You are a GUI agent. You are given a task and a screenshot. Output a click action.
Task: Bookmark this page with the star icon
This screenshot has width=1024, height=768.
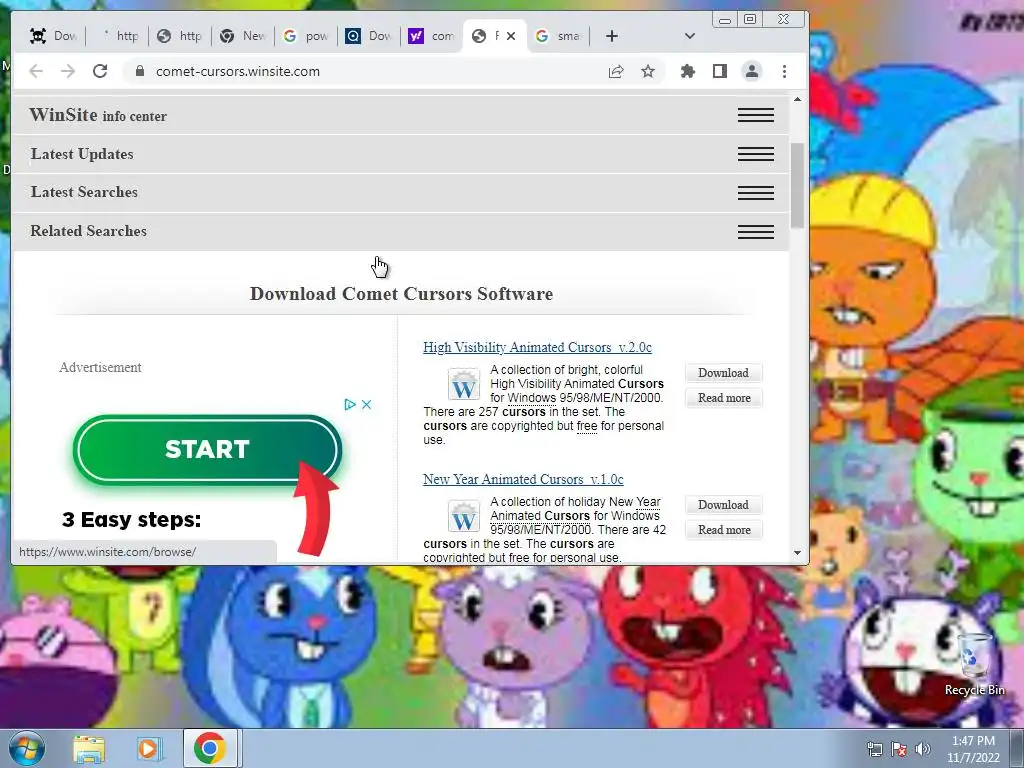648,71
